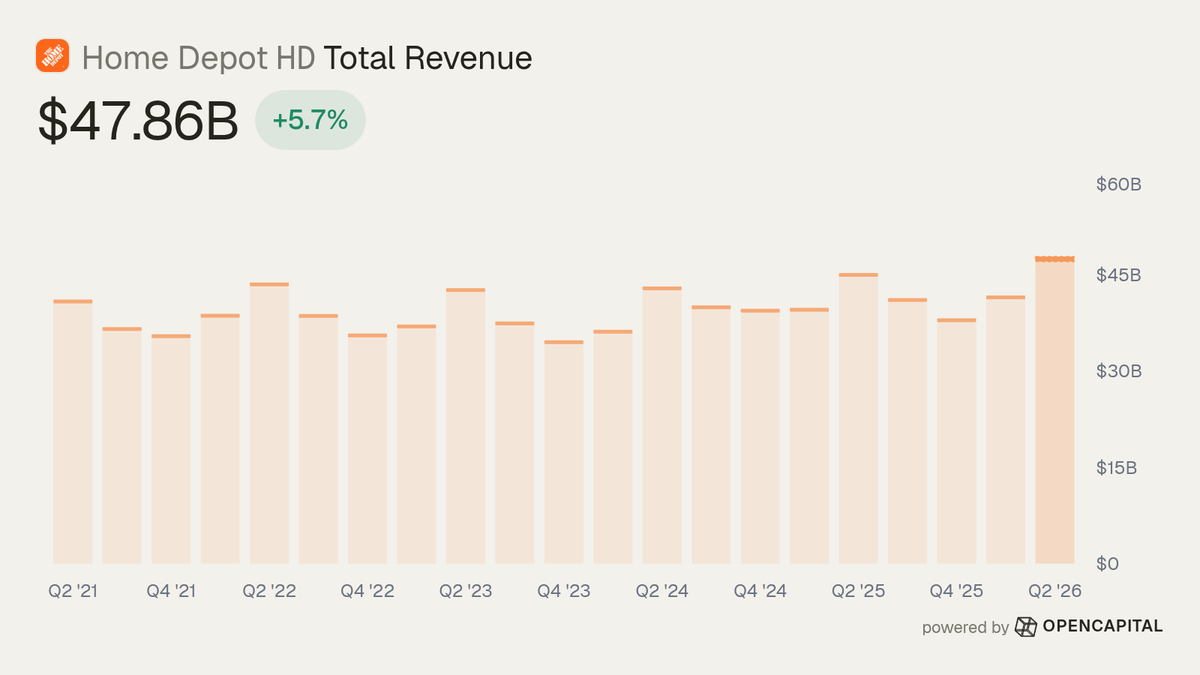
Task: Click the Q2 '24 axis label
Action: pos(662,592)
